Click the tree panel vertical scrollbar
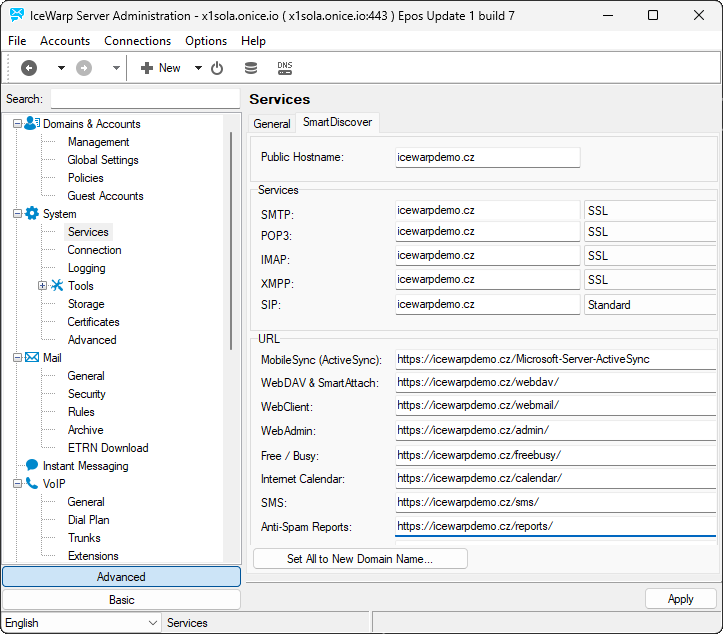This screenshot has height=634, width=723. pyautogui.click(x=231, y=241)
